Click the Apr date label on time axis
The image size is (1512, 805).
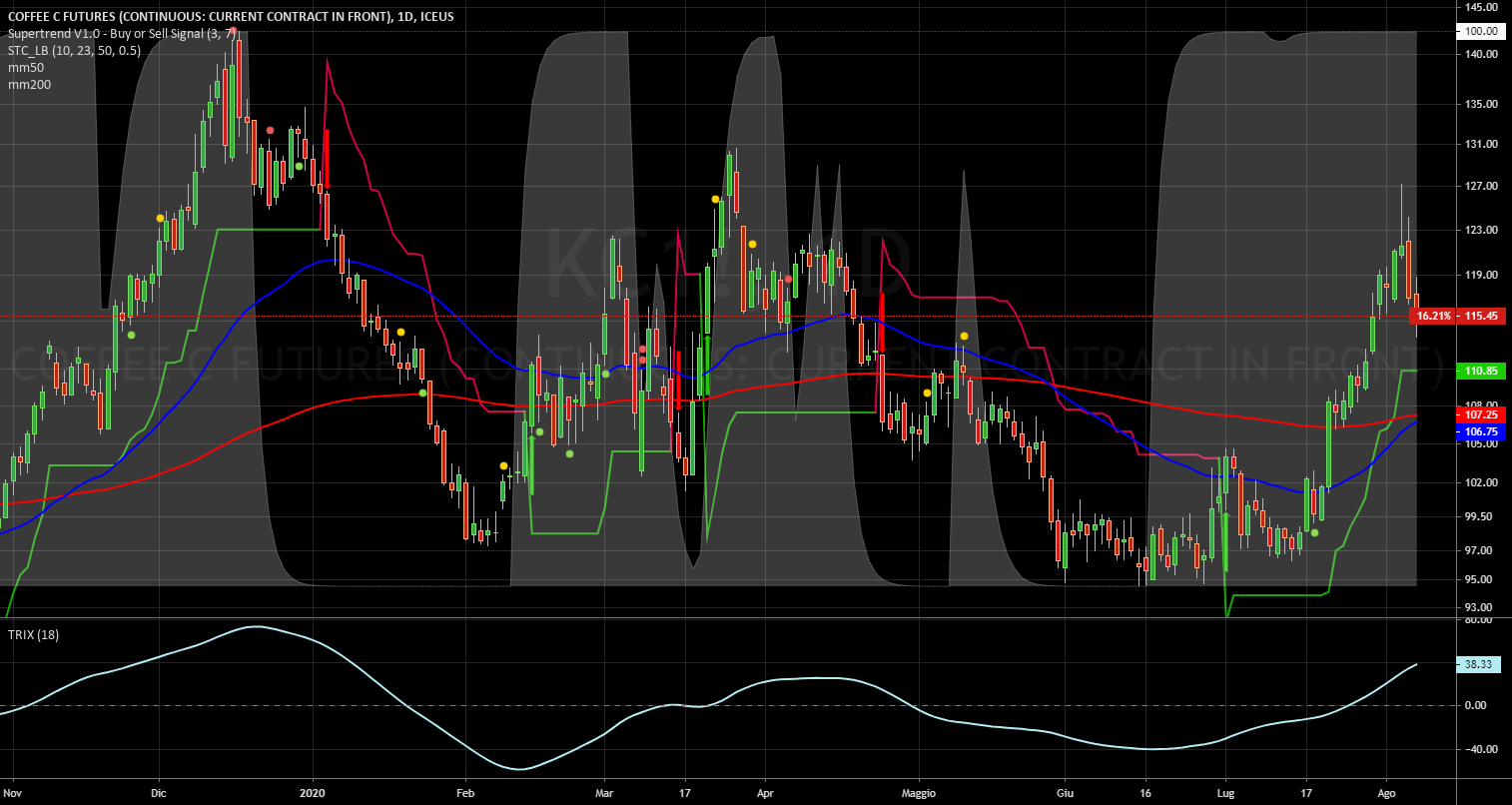tap(764, 792)
